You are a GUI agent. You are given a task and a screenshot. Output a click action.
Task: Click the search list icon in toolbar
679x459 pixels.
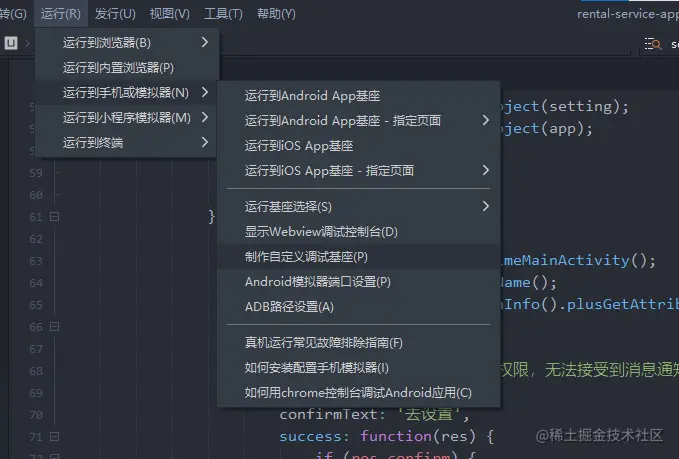pos(653,44)
